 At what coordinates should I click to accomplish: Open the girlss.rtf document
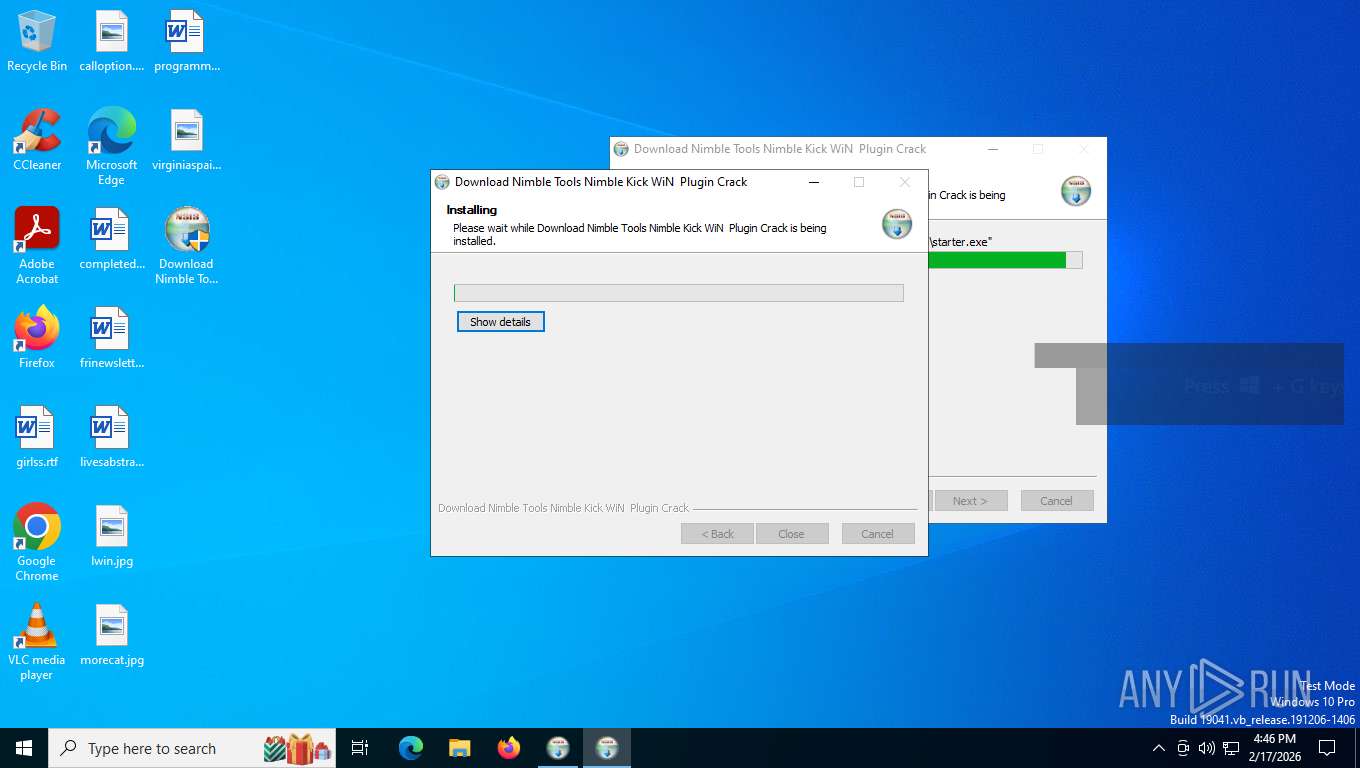coord(37,438)
